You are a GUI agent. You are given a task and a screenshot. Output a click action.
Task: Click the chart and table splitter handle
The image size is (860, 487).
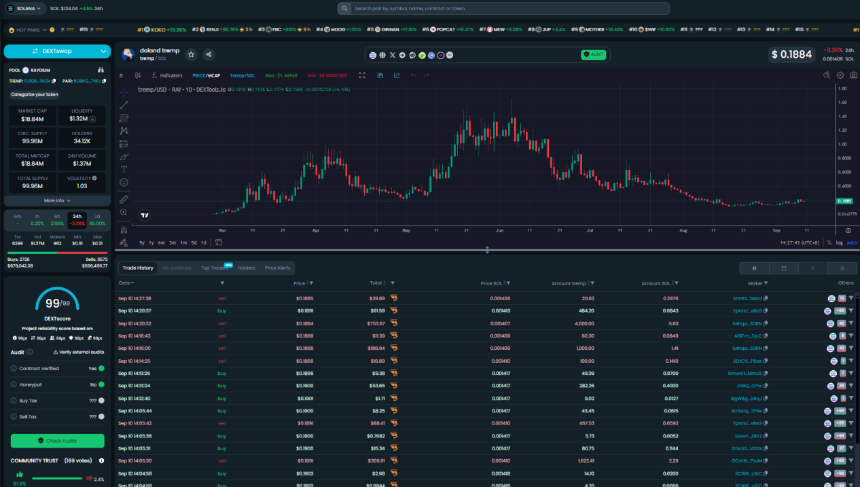click(487, 250)
